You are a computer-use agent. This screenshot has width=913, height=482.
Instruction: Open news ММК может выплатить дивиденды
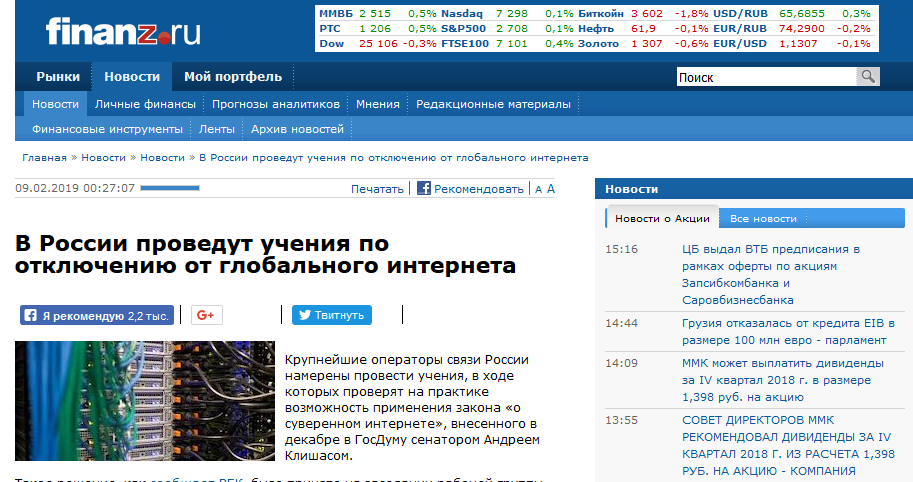coord(783,380)
